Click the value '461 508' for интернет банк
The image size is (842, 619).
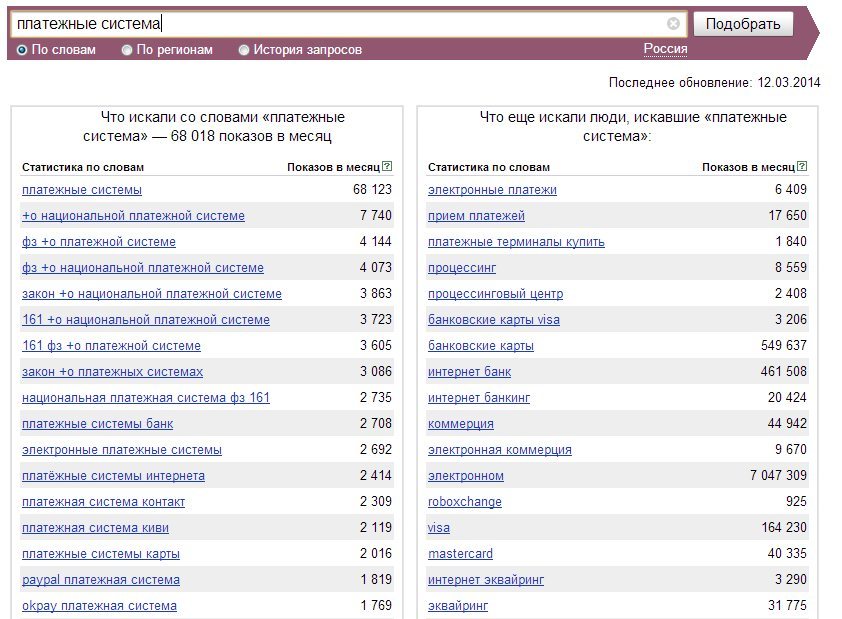click(x=783, y=372)
